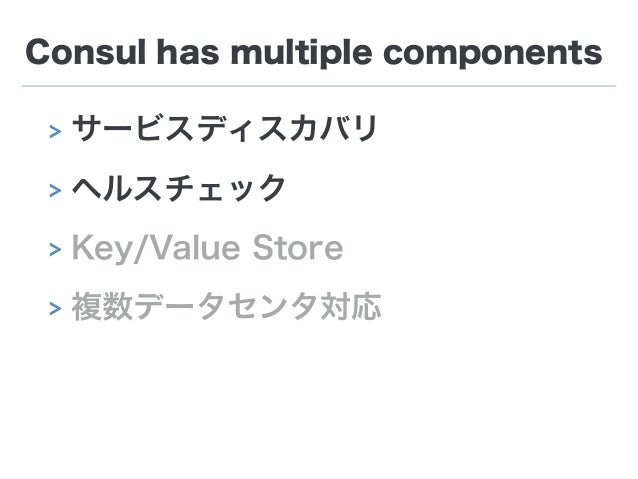The image size is (638, 479).
Task: Click the word components in the title
Action: point(493,55)
